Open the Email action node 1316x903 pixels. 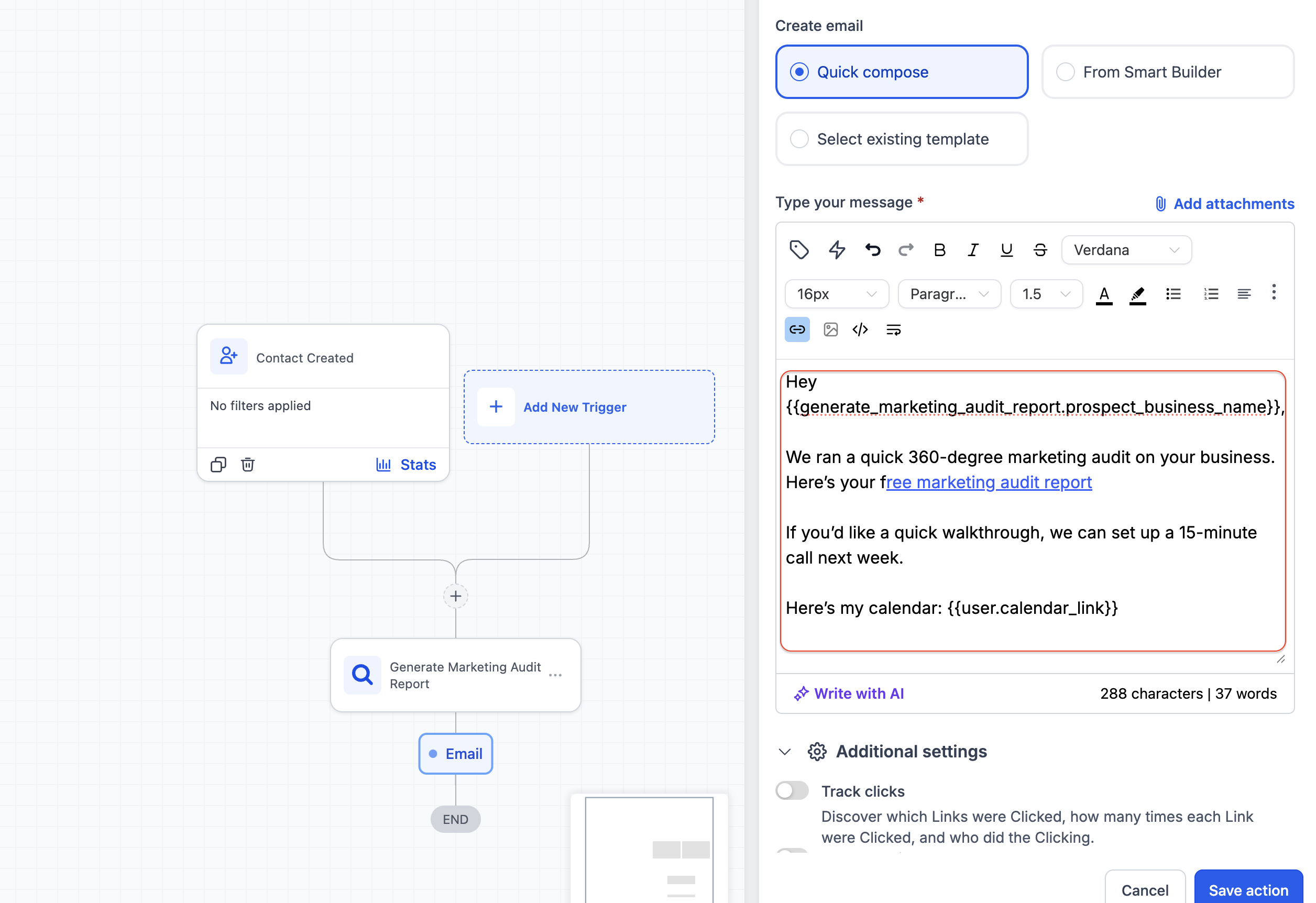click(x=456, y=754)
